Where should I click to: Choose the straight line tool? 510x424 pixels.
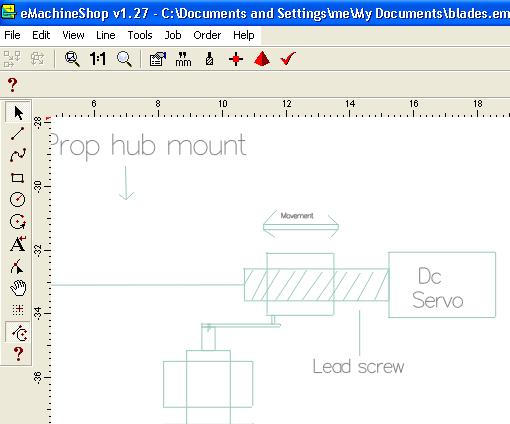point(18,133)
